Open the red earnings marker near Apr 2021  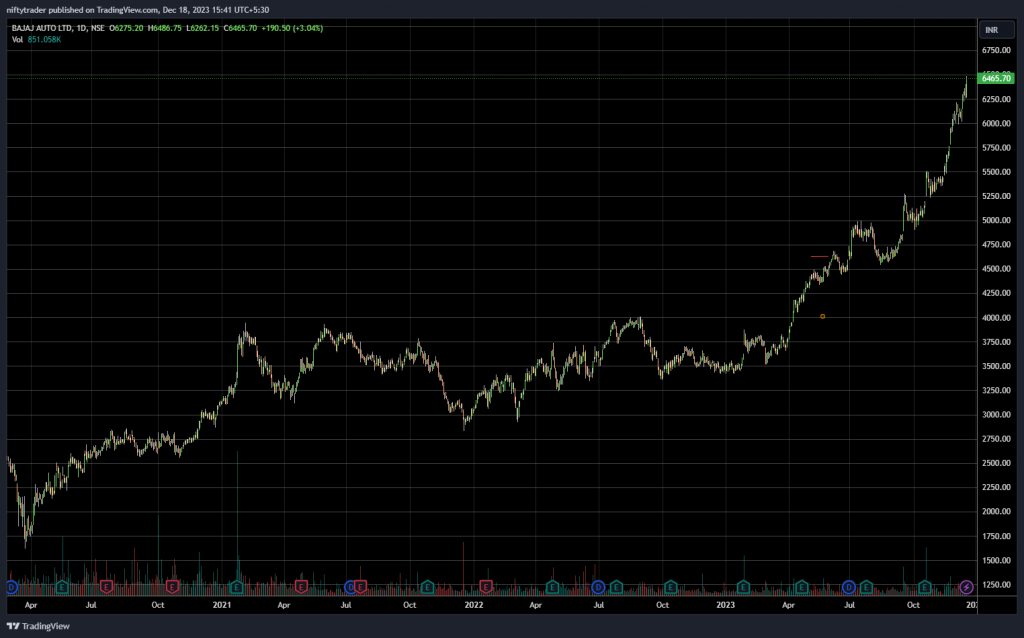tap(301, 587)
